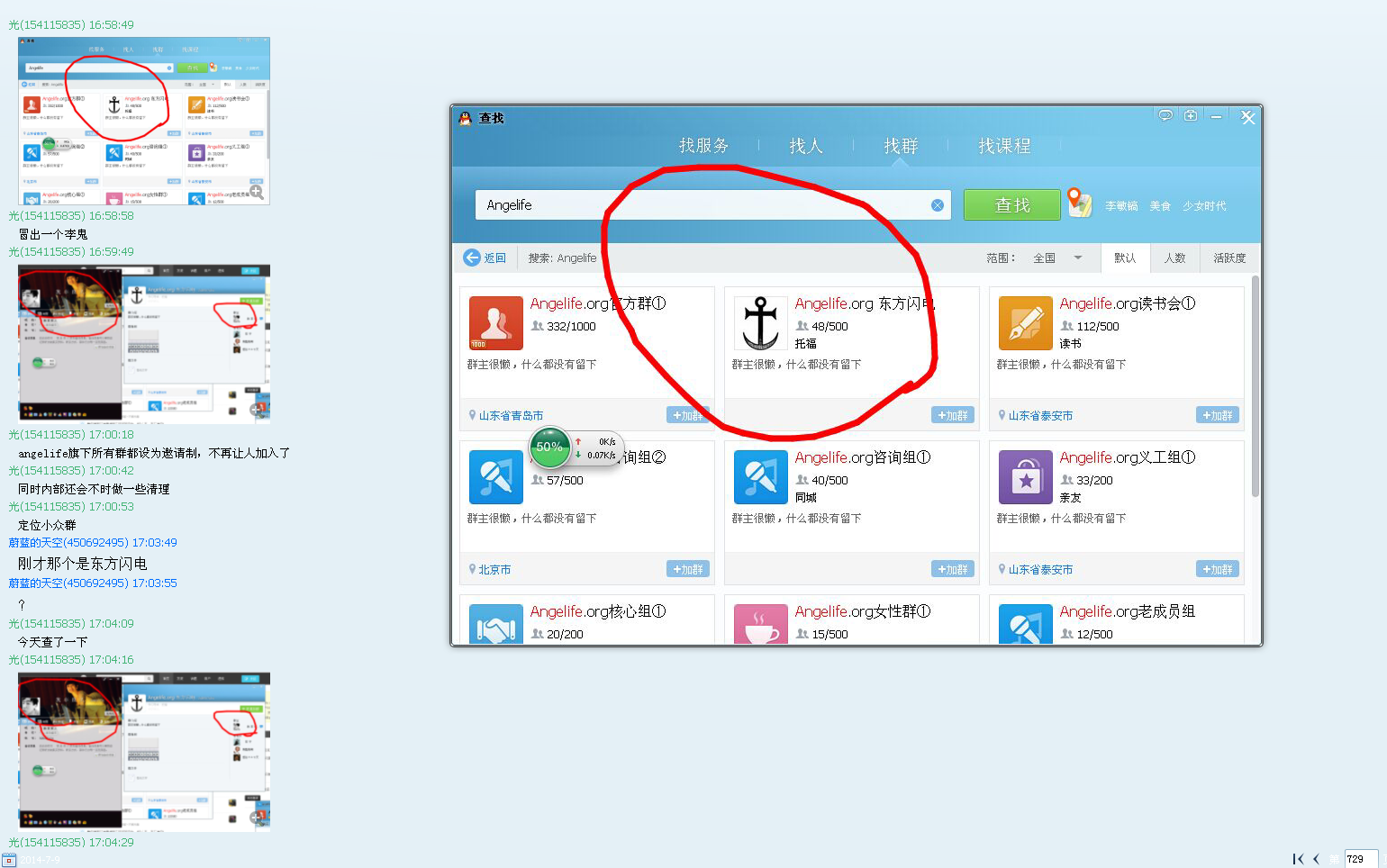Jump to the first page of chat history
Screen dimensions: 1387x868
click(x=1298, y=859)
